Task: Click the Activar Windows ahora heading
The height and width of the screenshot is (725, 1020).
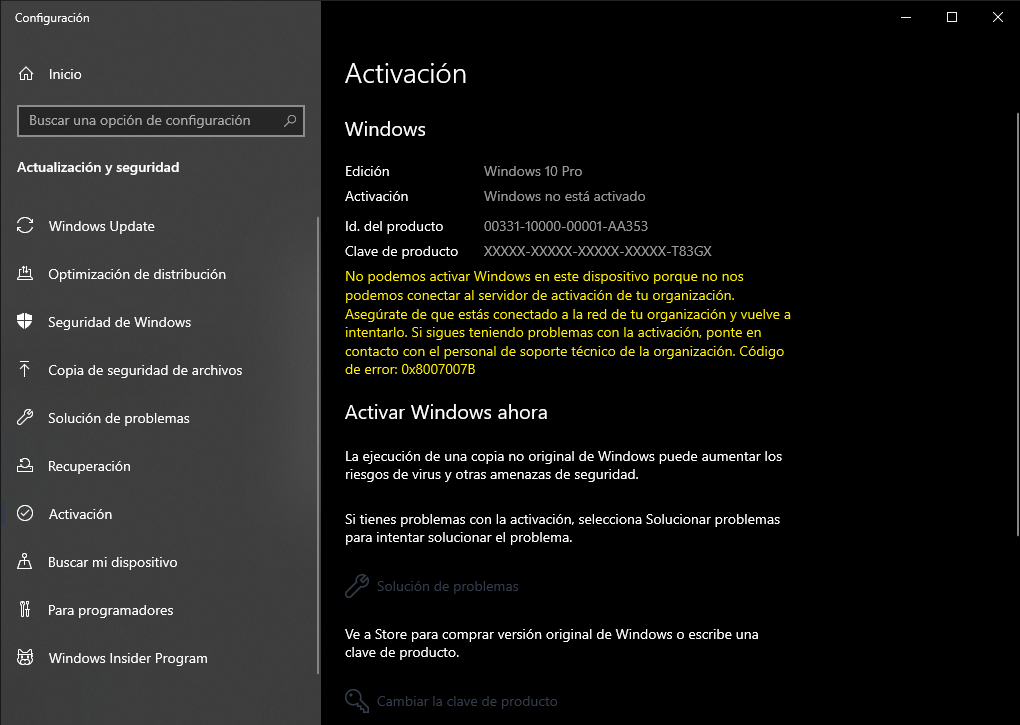Action: [446, 412]
